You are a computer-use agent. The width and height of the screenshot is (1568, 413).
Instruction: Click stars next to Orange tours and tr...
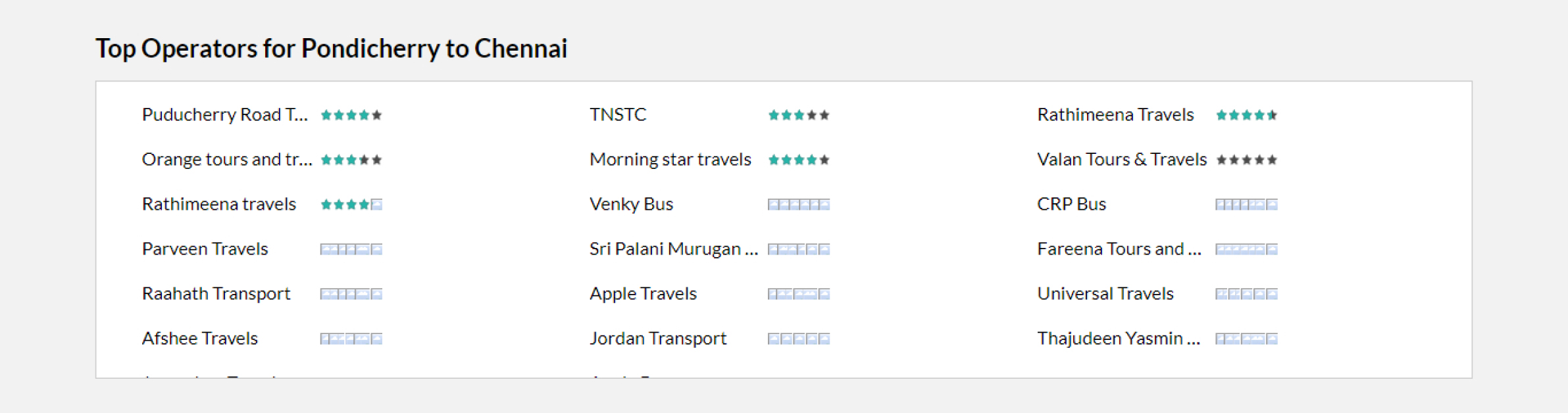pos(351,160)
